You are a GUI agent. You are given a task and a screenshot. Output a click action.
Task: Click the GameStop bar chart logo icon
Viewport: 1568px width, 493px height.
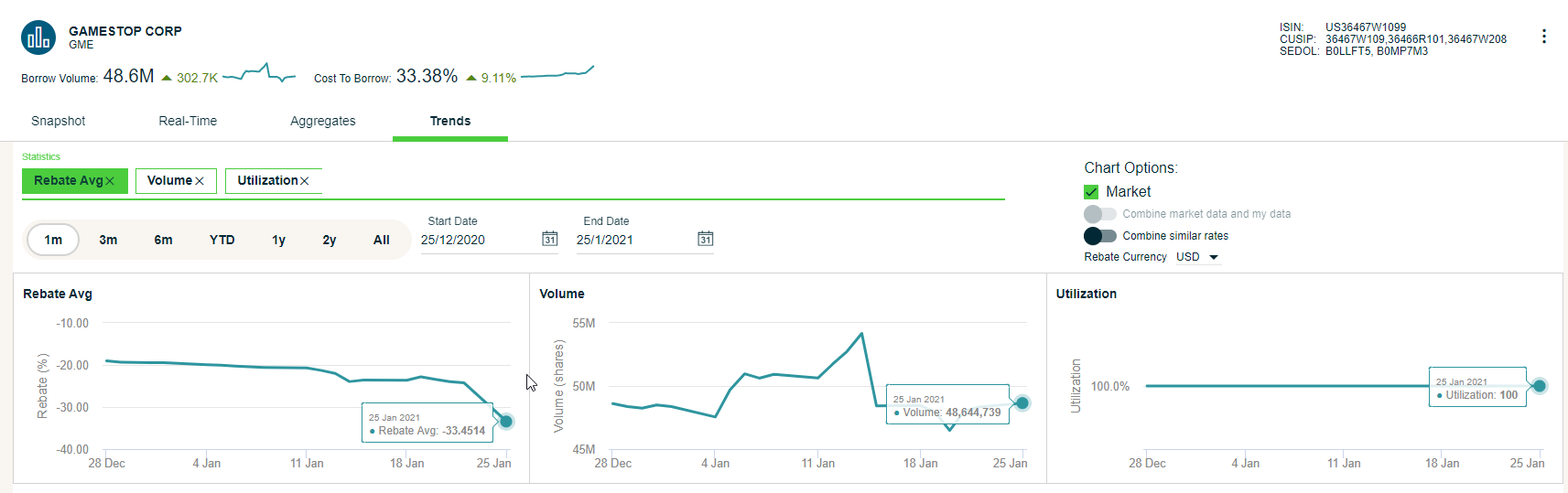pos(38,38)
